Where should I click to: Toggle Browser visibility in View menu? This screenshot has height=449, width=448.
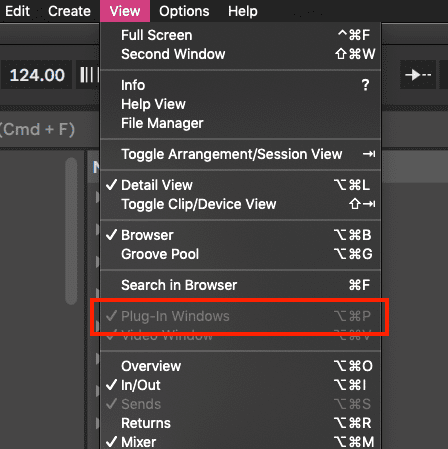pyautogui.click(x=240, y=235)
